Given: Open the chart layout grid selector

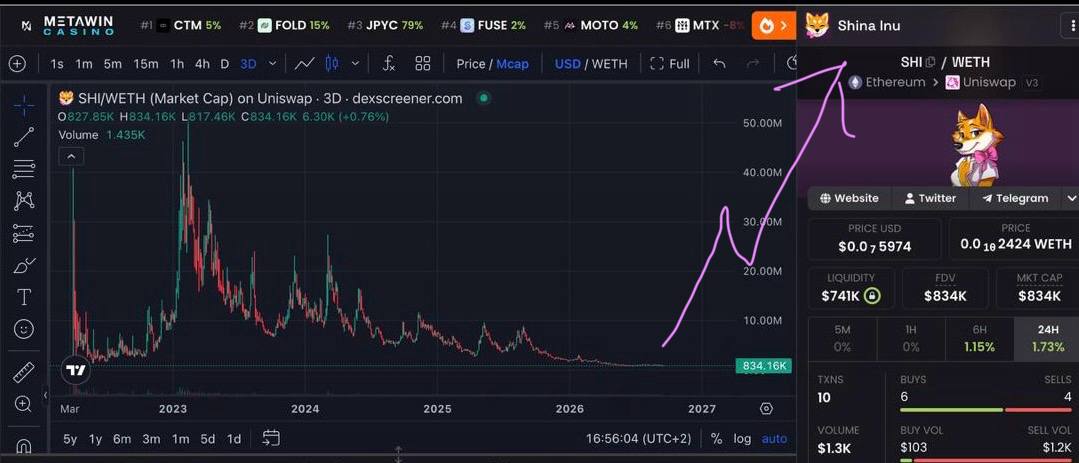Looking at the screenshot, I should coord(423,64).
